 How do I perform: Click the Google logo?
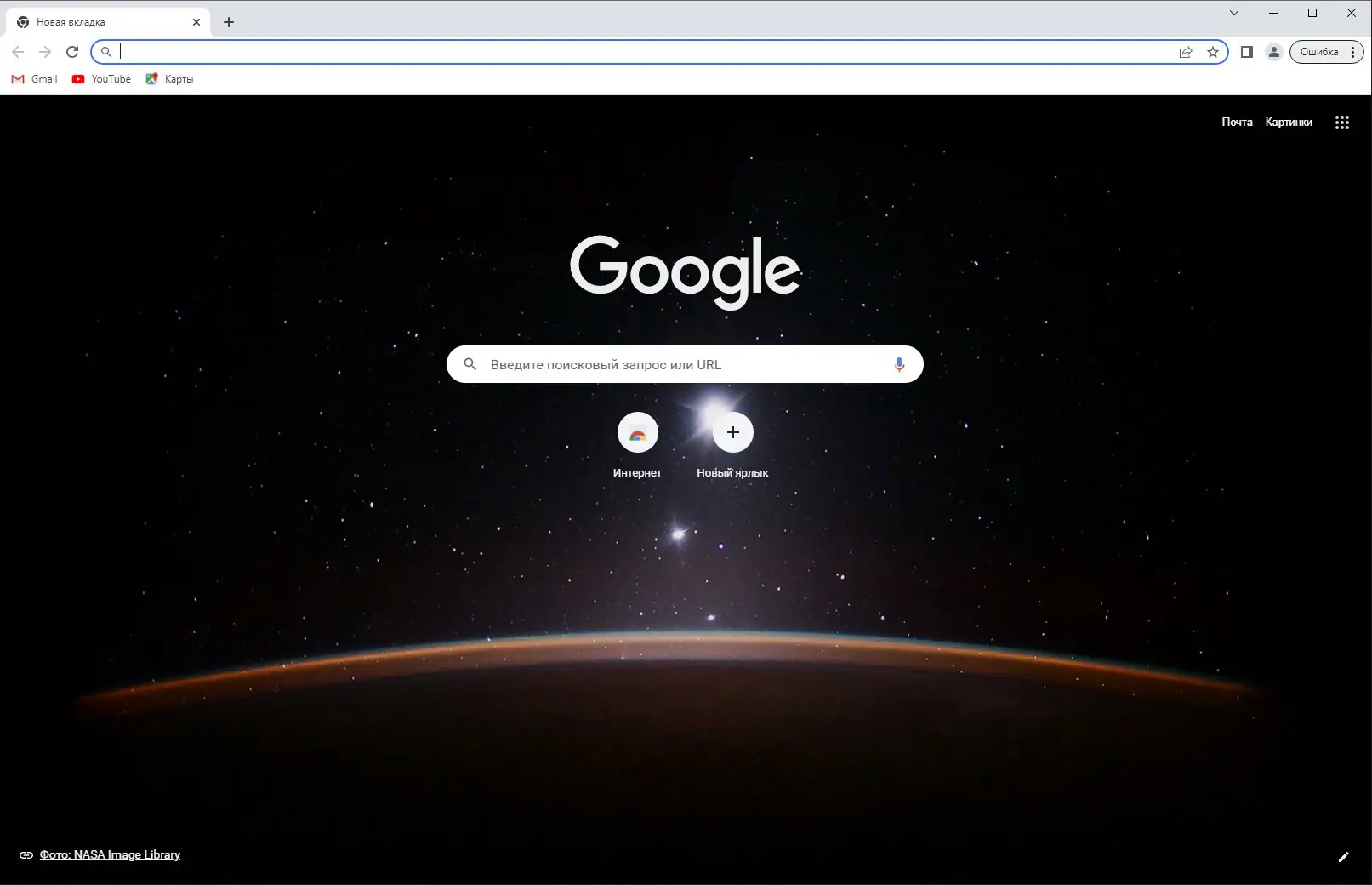click(685, 271)
